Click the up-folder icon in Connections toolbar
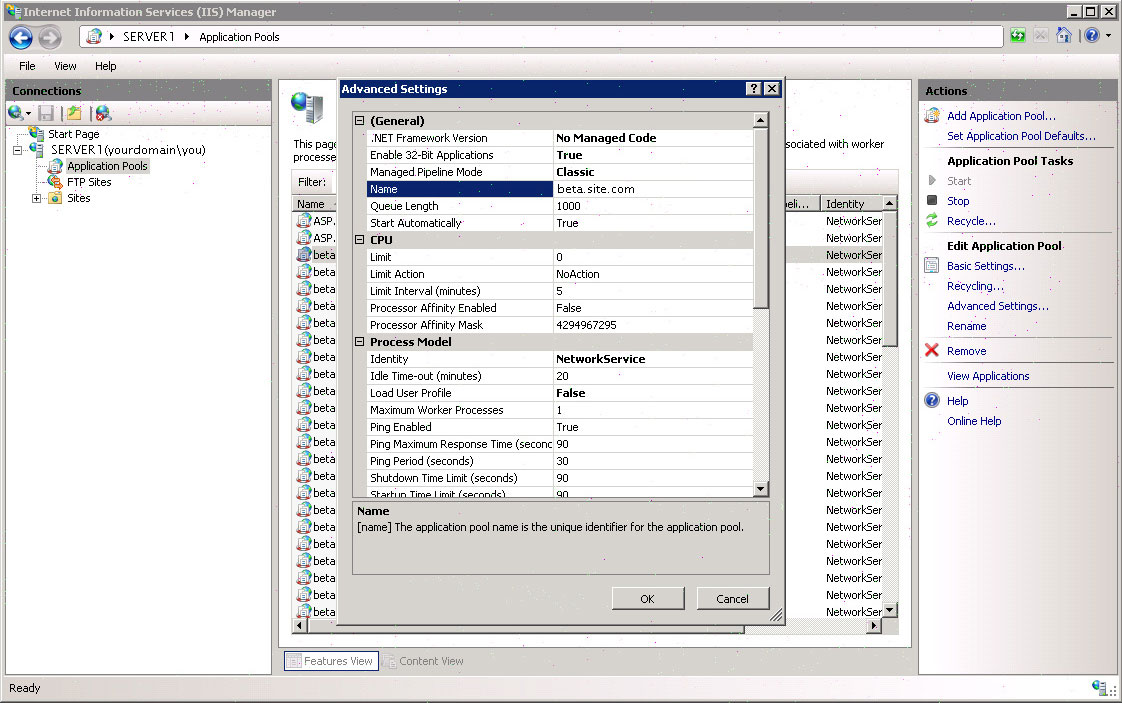This screenshot has width=1122, height=703. pos(74,113)
